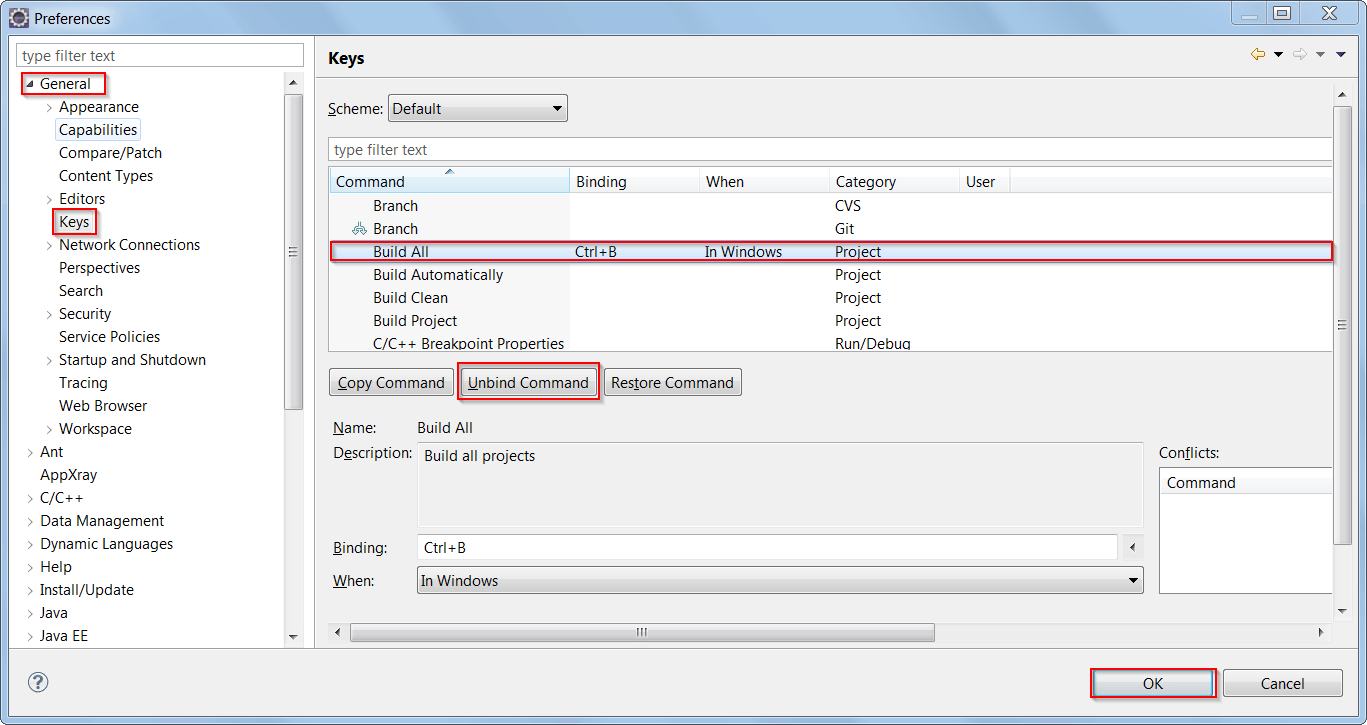The image size is (1367, 725).
Task: Click the Description text area
Action: 780,484
